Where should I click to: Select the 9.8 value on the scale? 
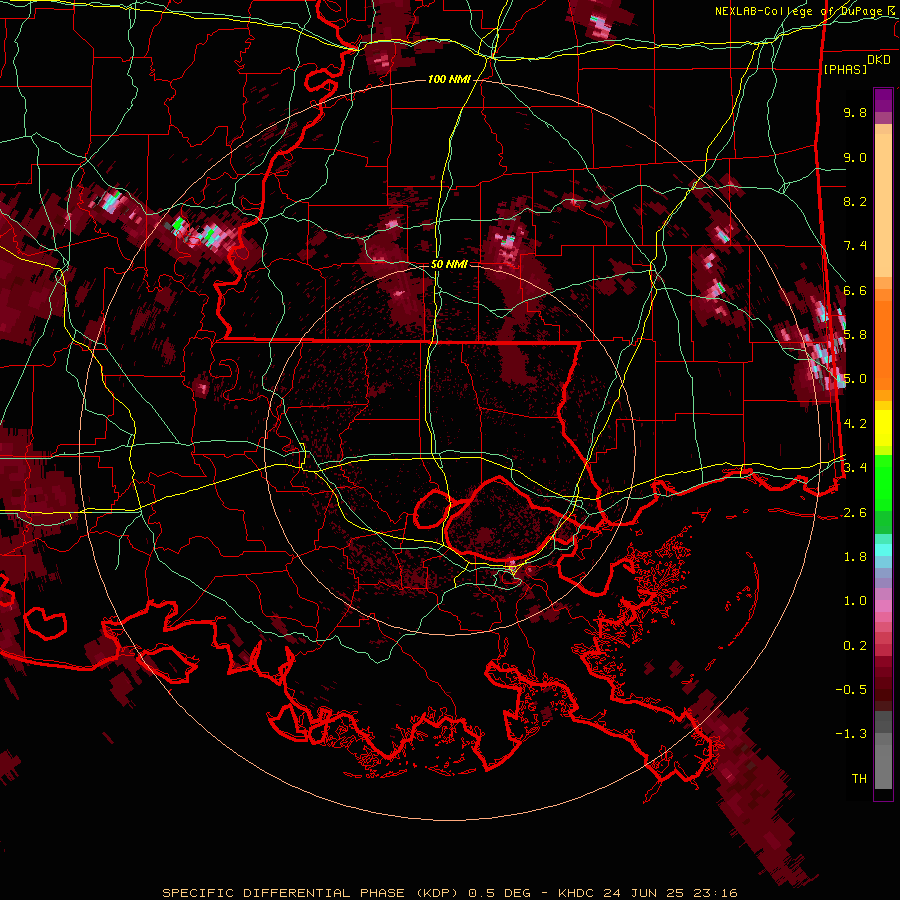pyautogui.click(x=855, y=112)
